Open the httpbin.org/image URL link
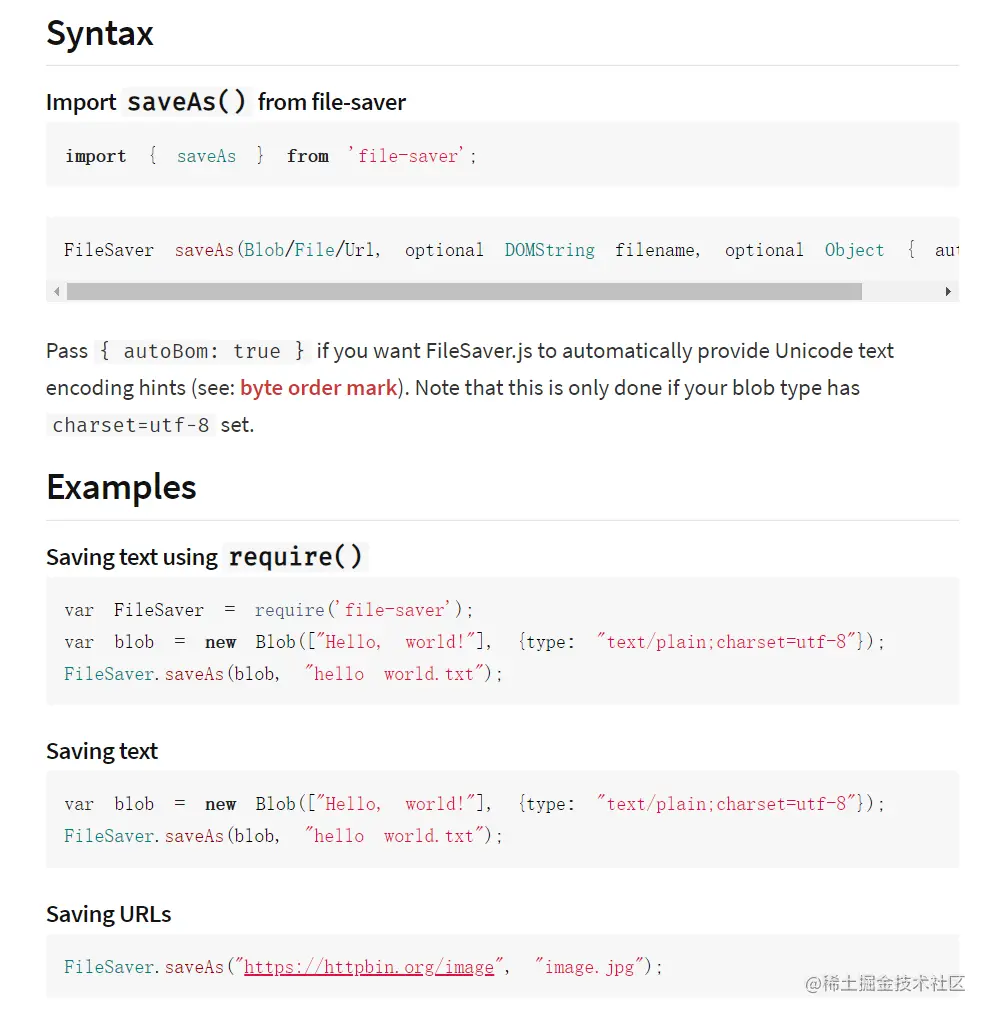 pos(369,967)
